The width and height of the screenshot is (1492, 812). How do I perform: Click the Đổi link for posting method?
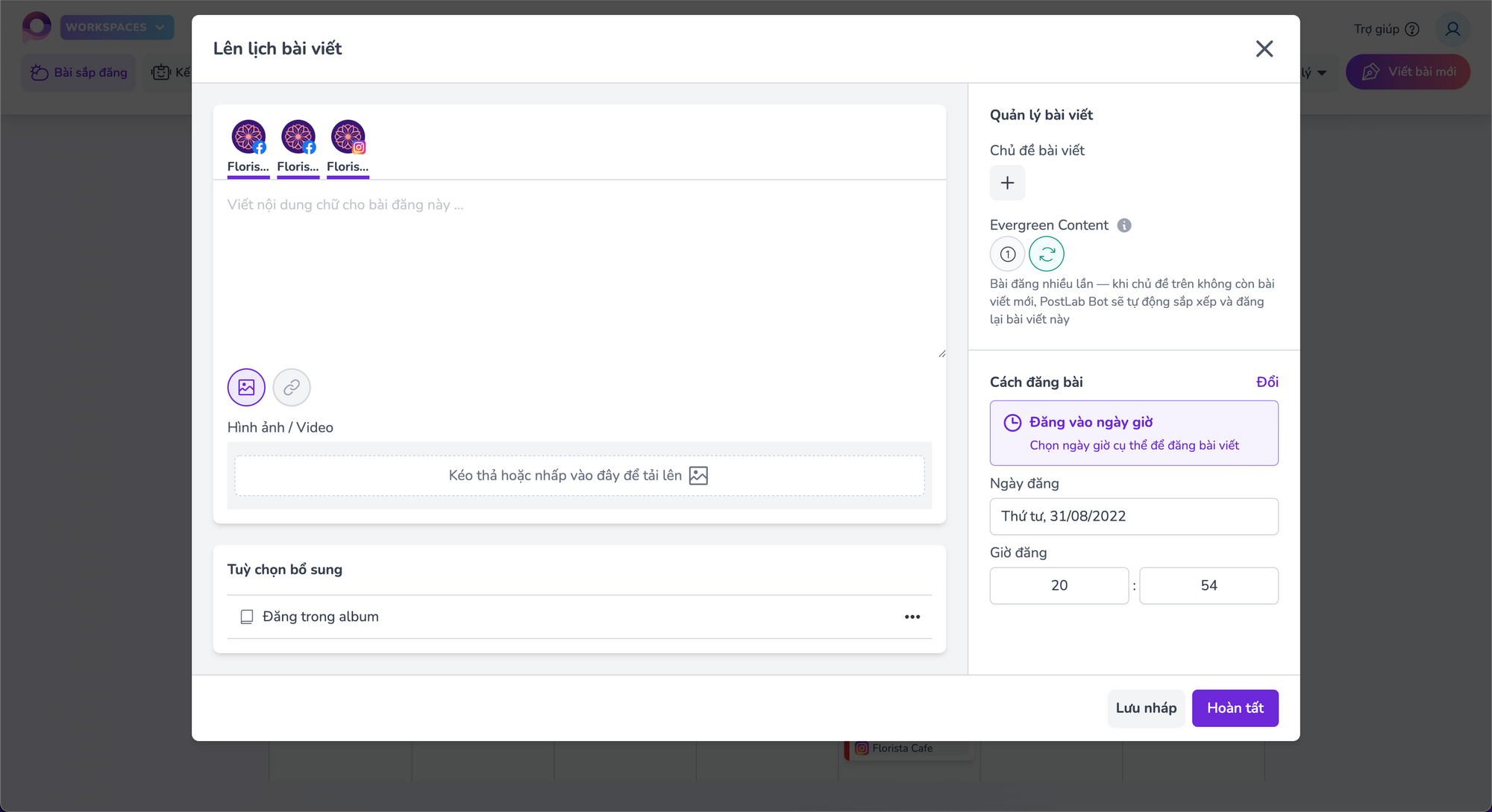pyautogui.click(x=1267, y=382)
